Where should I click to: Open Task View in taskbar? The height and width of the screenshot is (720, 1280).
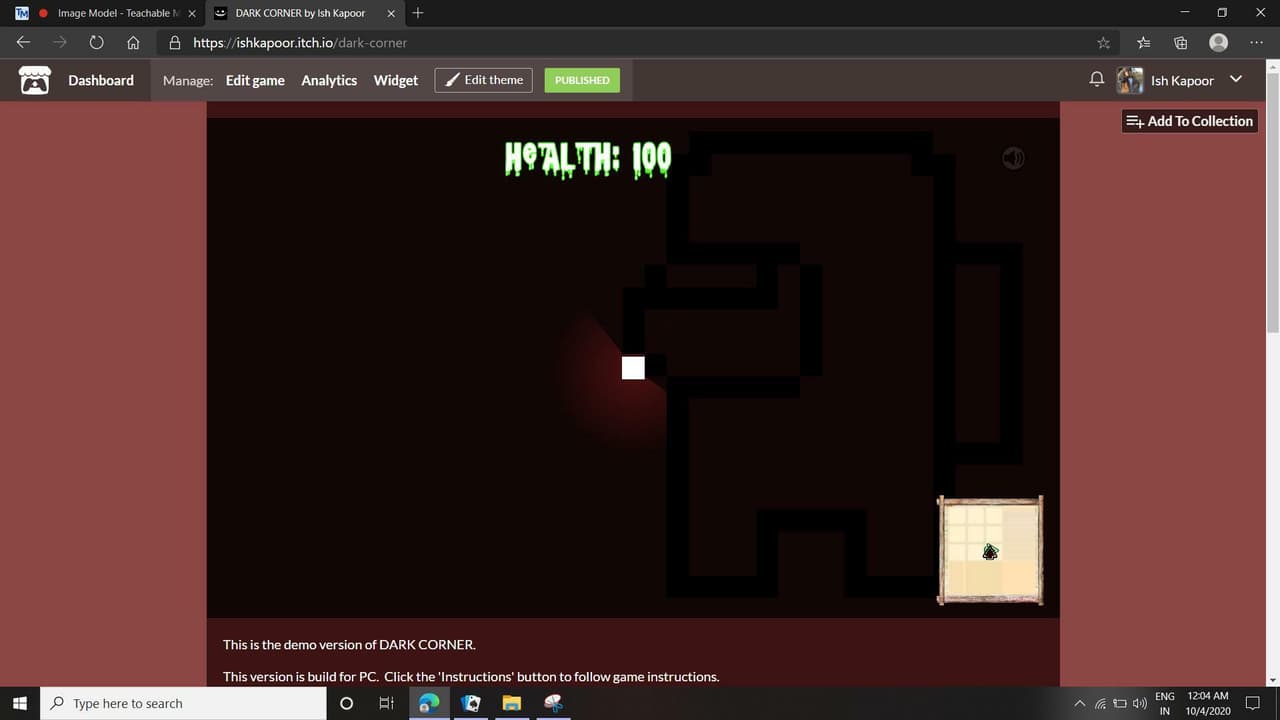(x=387, y=703)
